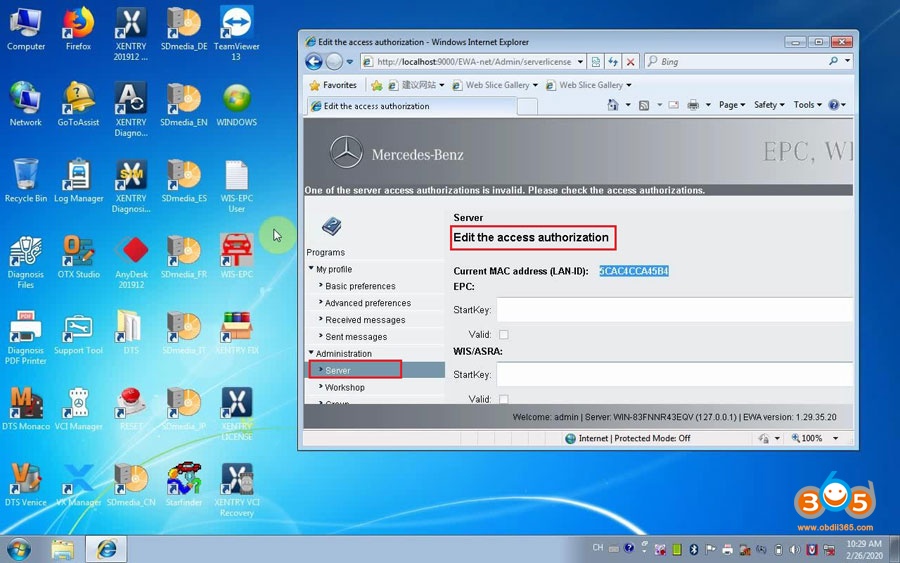Click the IE back arrow button
900x563 pixels.
point(313,61)
